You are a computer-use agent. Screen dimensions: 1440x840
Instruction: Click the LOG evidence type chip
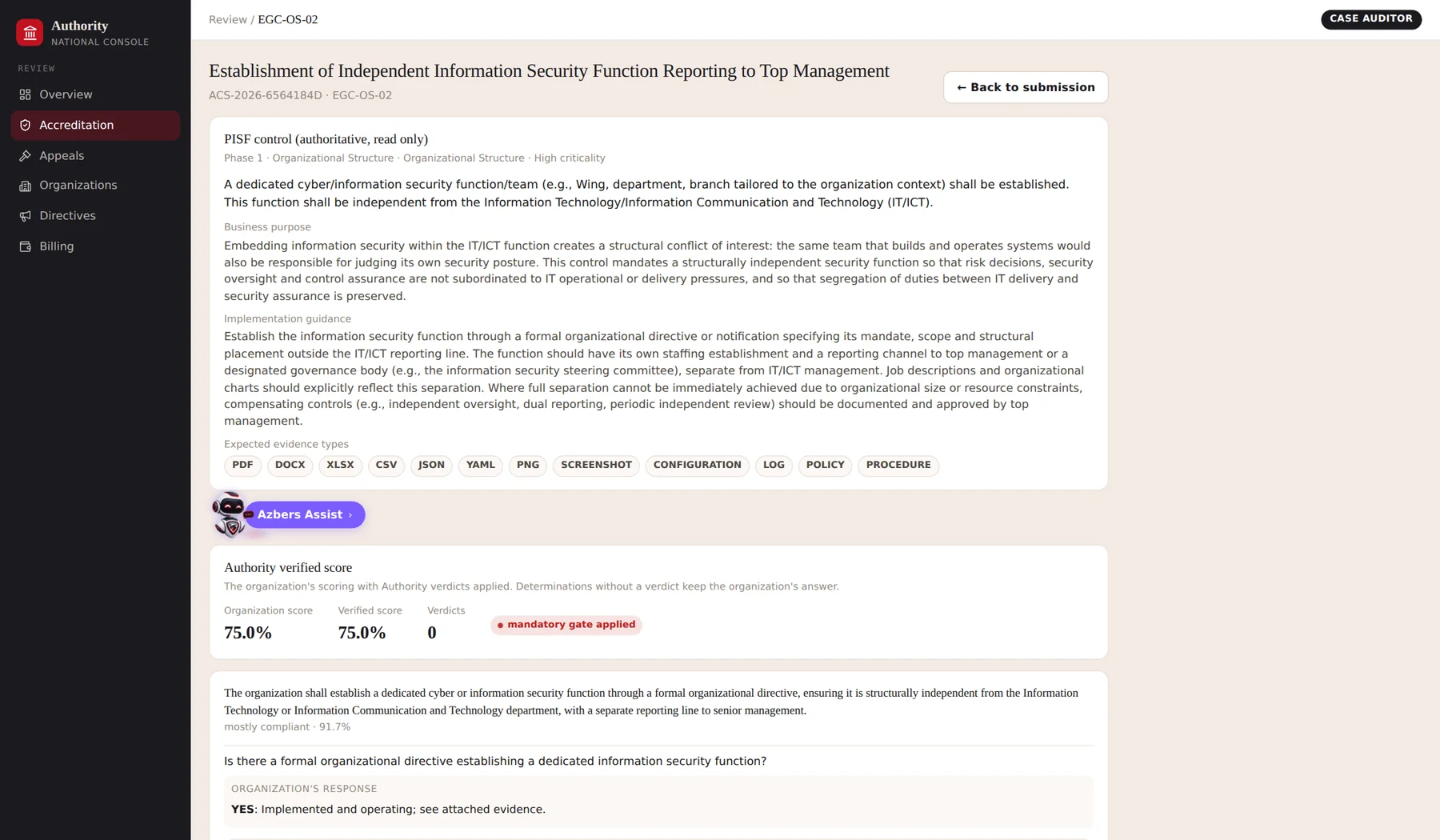point(774,465)
